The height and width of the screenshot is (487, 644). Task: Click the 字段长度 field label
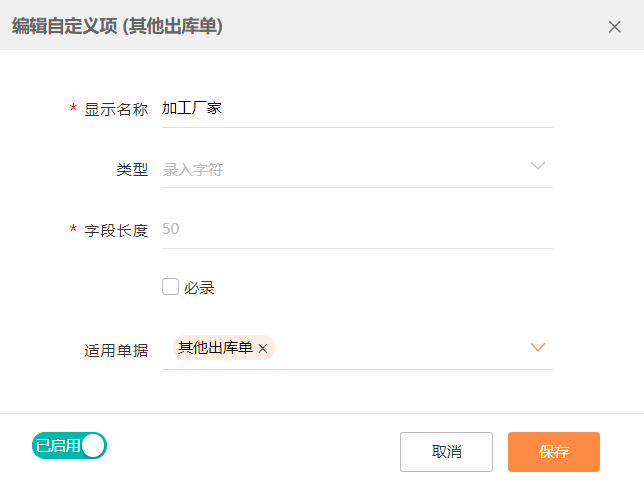[115, 230]
